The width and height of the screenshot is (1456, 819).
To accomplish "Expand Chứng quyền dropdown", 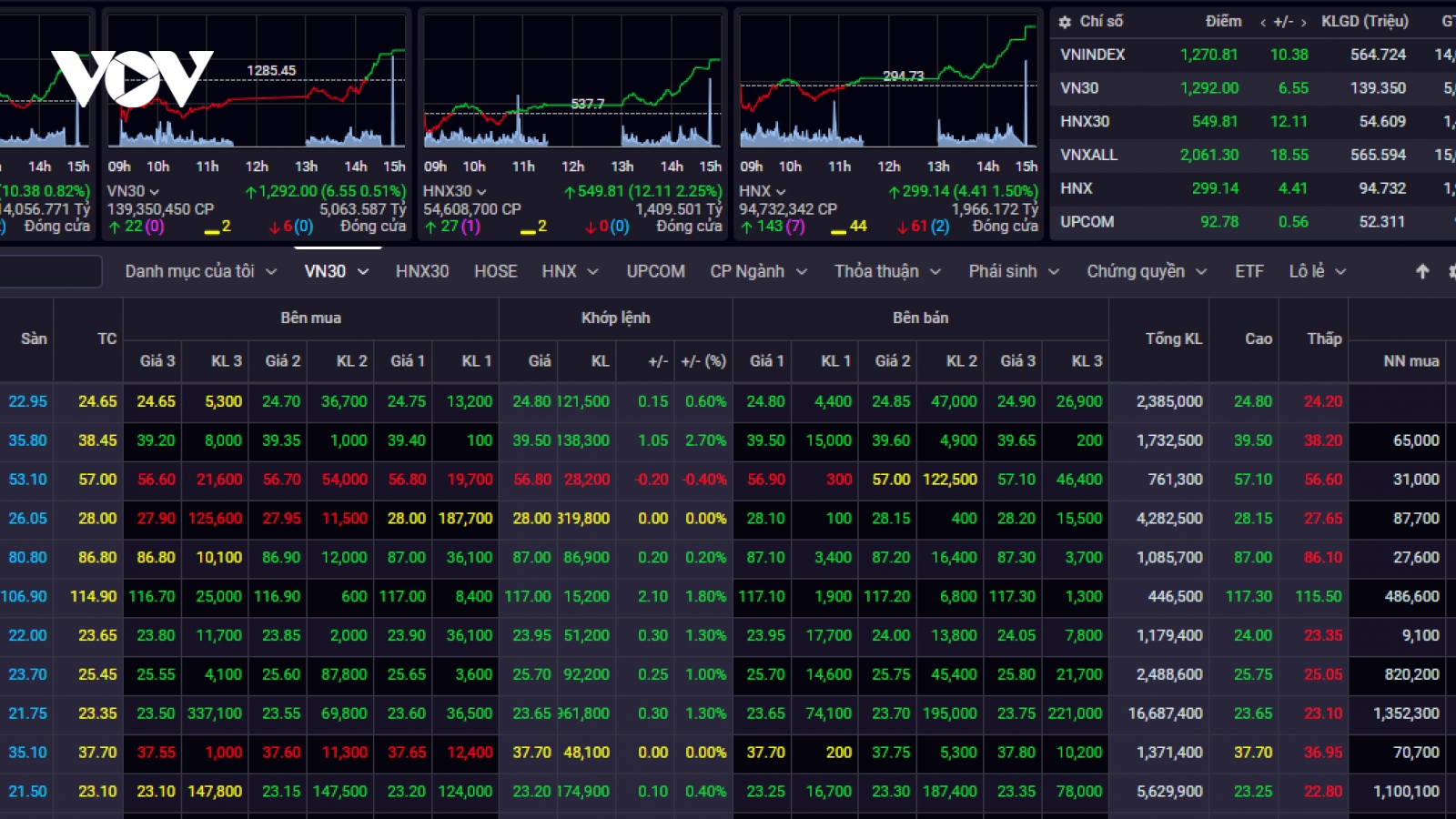I will 1201,272.
